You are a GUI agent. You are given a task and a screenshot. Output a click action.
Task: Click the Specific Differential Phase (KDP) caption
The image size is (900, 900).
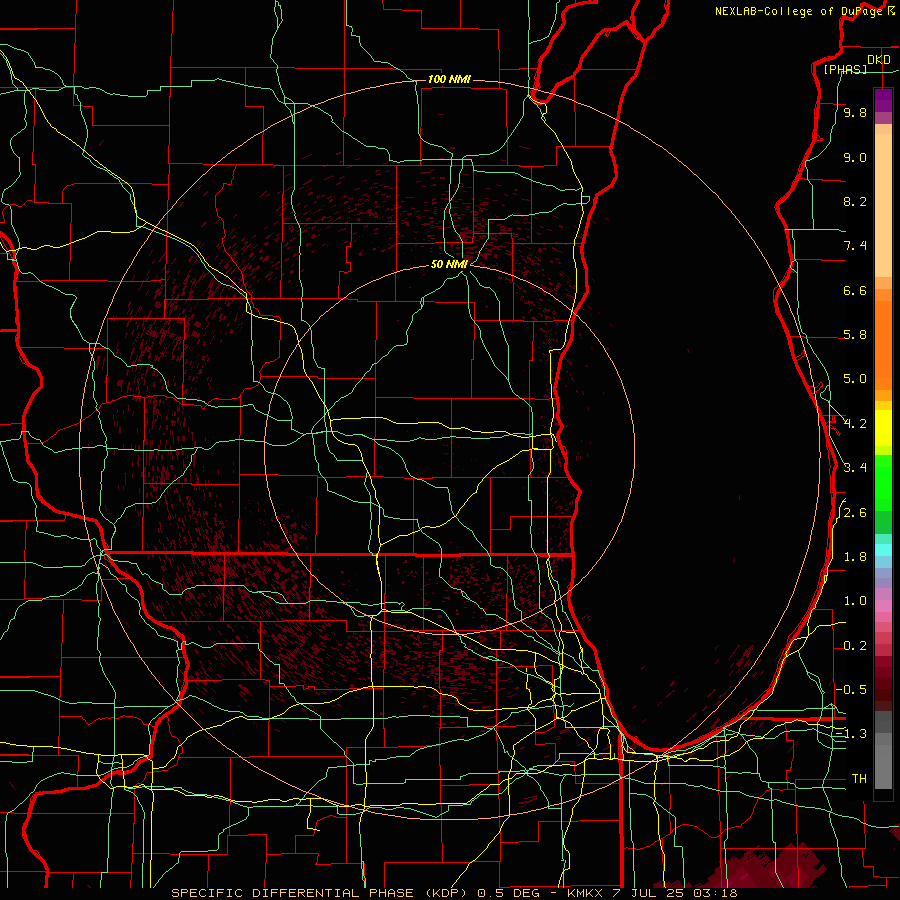[x=322, y=893]
